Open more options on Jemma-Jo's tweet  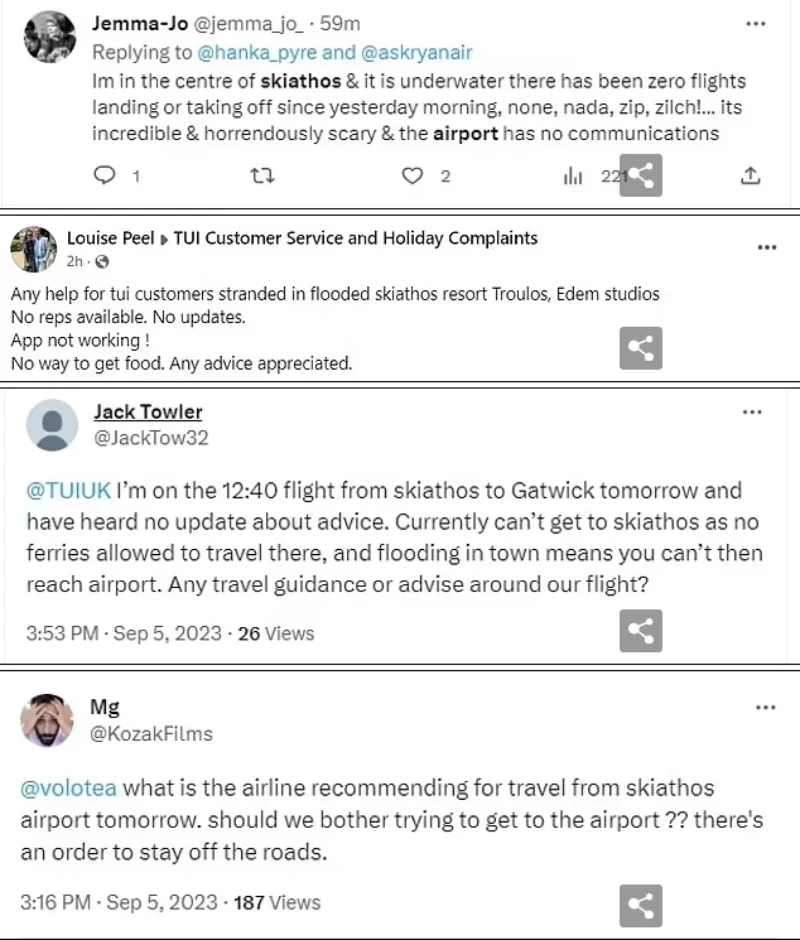[x=755, y=23]
